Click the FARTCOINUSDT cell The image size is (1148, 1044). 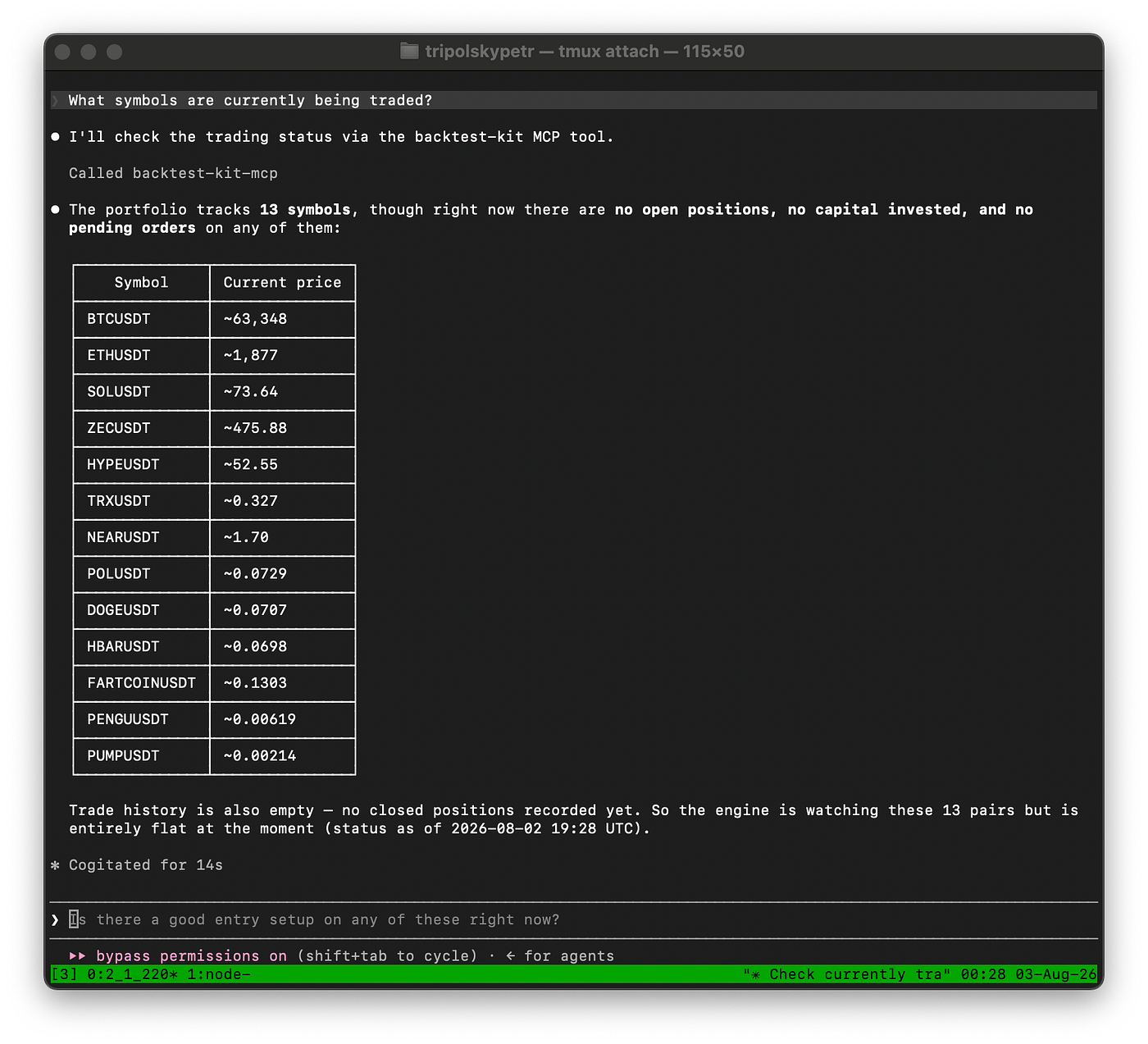(141, 683)
